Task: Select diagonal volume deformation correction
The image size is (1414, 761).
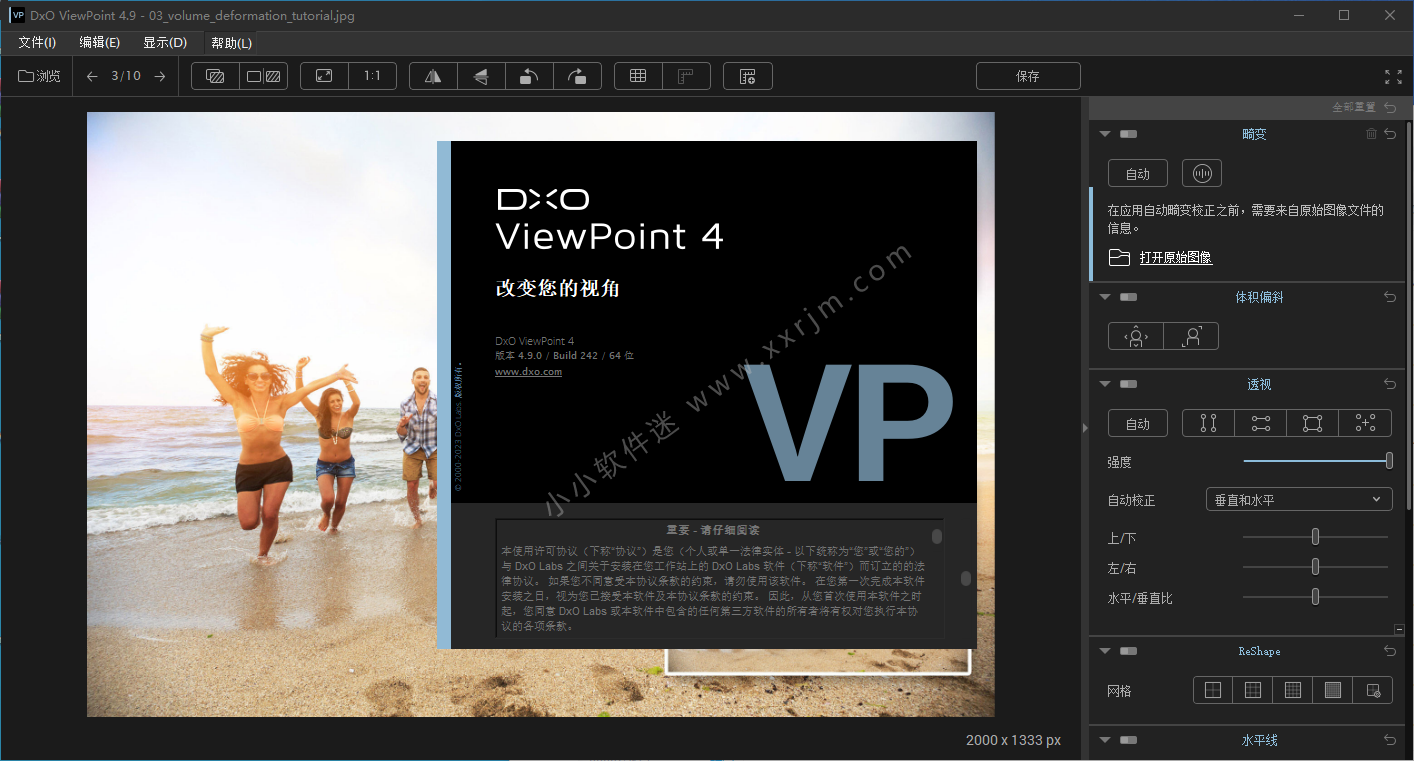Action: pyautogui.click(x=1191, y=336)
